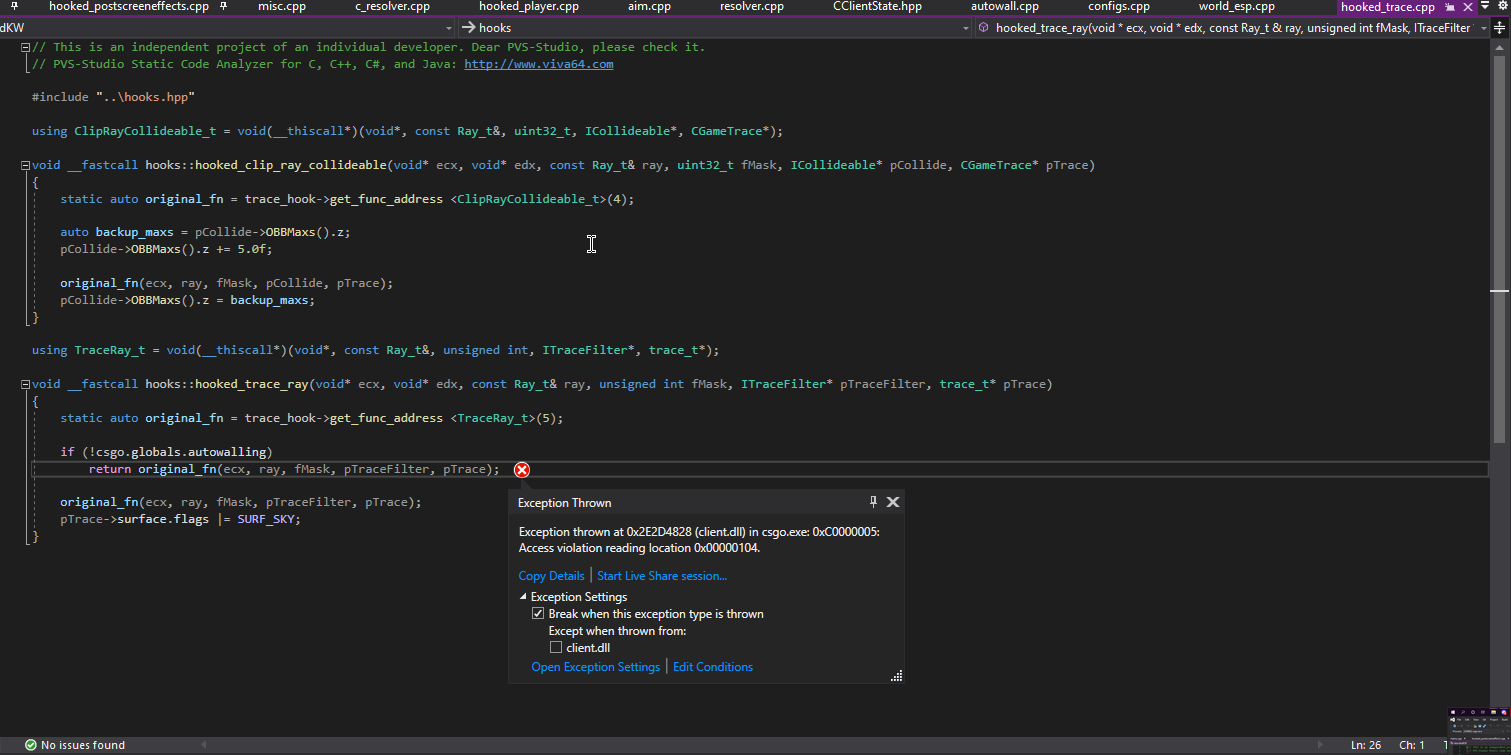The height and width of the screenshot is (755, 1511).
Task: Click the editor split window icon
Action: pyautogui.click(x=1499, y=28)
